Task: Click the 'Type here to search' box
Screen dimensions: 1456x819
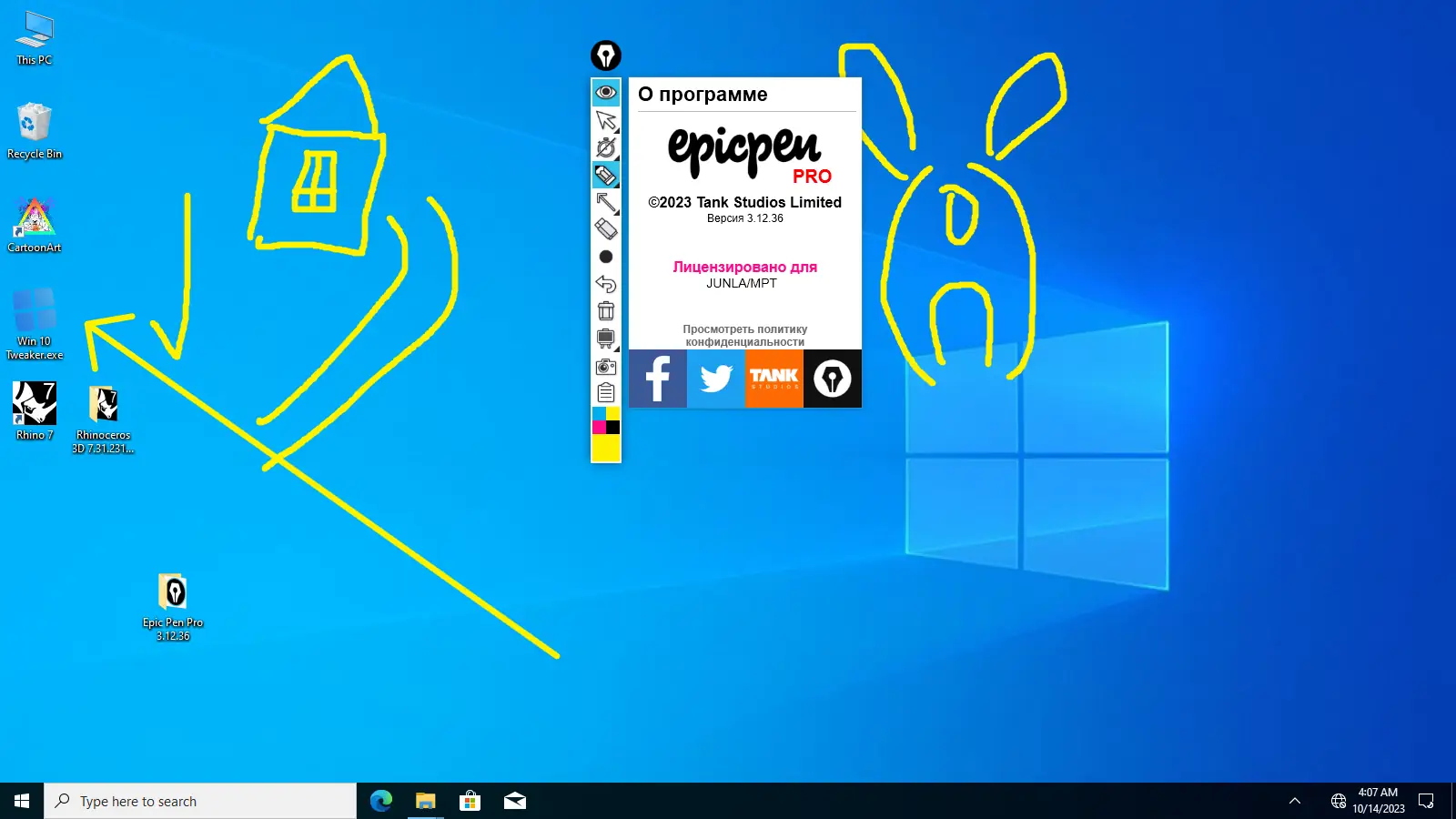Action: (x=200, y=801)
